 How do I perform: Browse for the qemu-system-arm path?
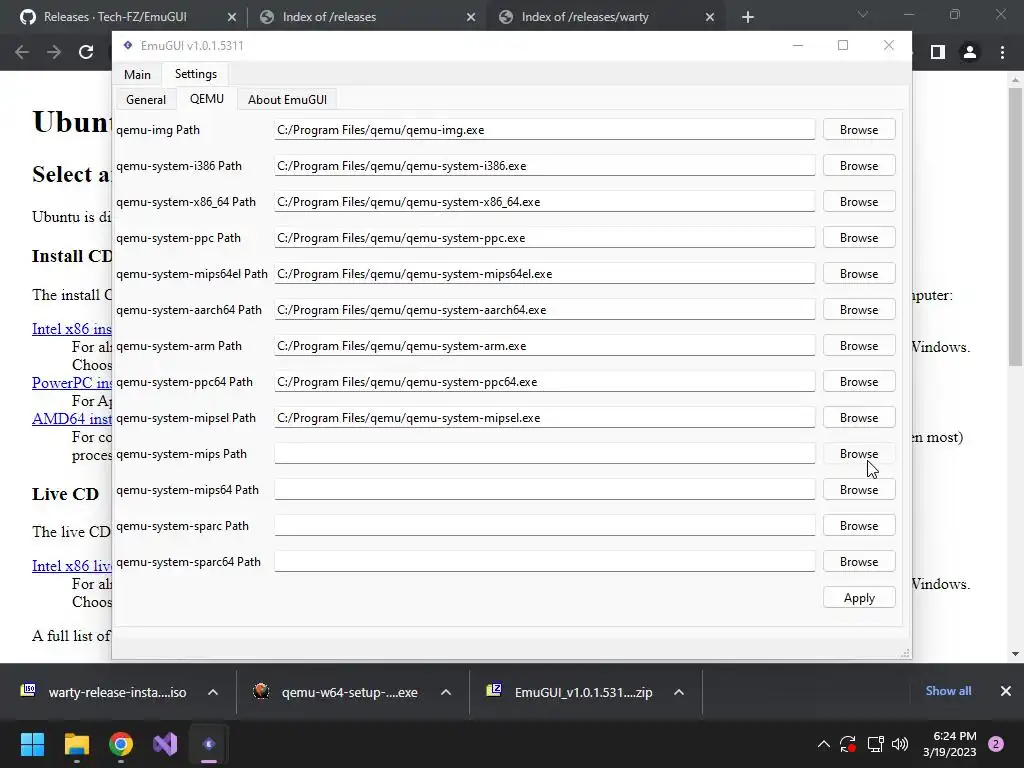pyautogui.click(x=859, y=345)
